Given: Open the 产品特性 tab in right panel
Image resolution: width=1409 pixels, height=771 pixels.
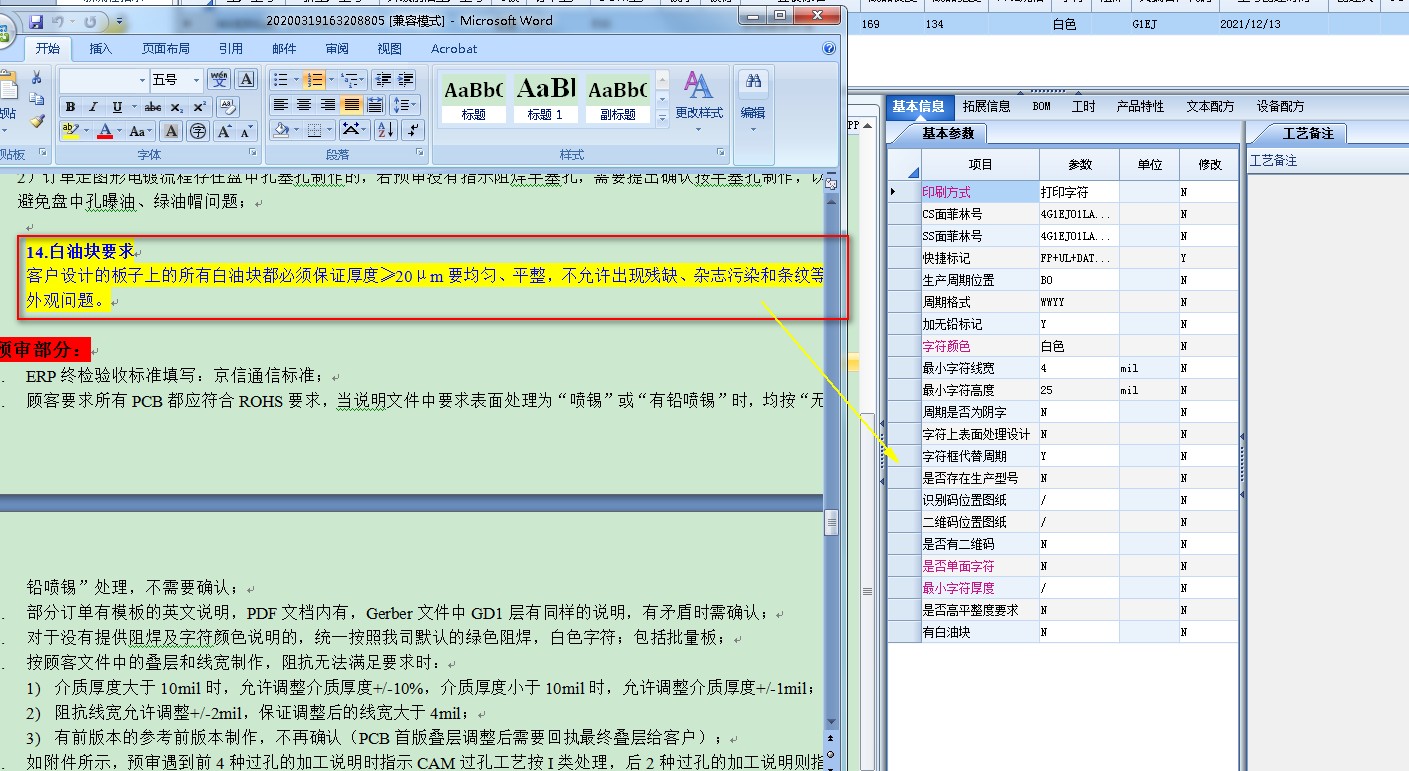Looking at the screenshot, I should (1141, 106).
